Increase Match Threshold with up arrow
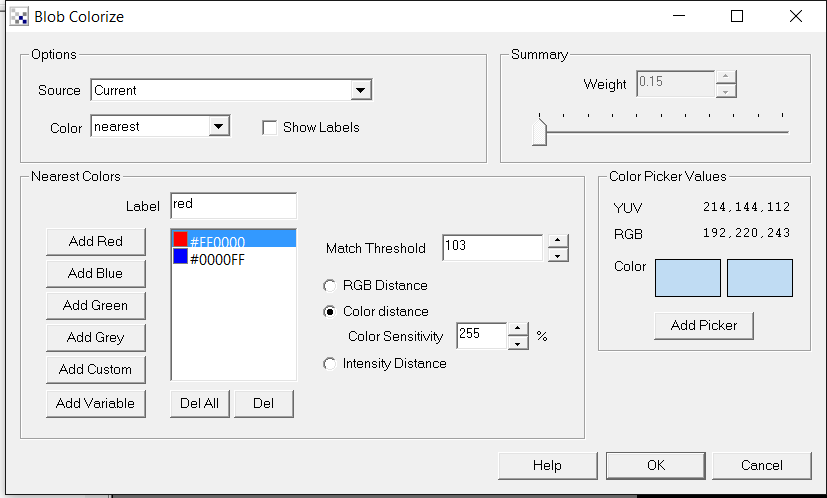The width and height of the screenshot is (827, 498). [558, 240]
